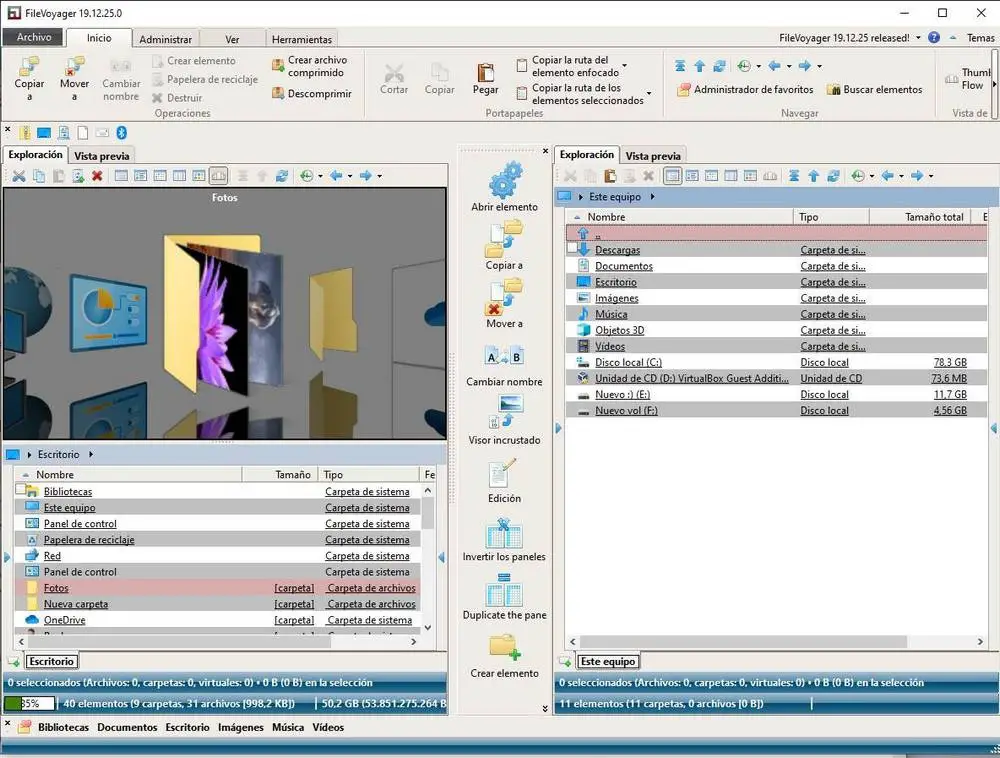Click the Temas button
The height and width of the screenshot is (758, 1000).
point(980,38)
